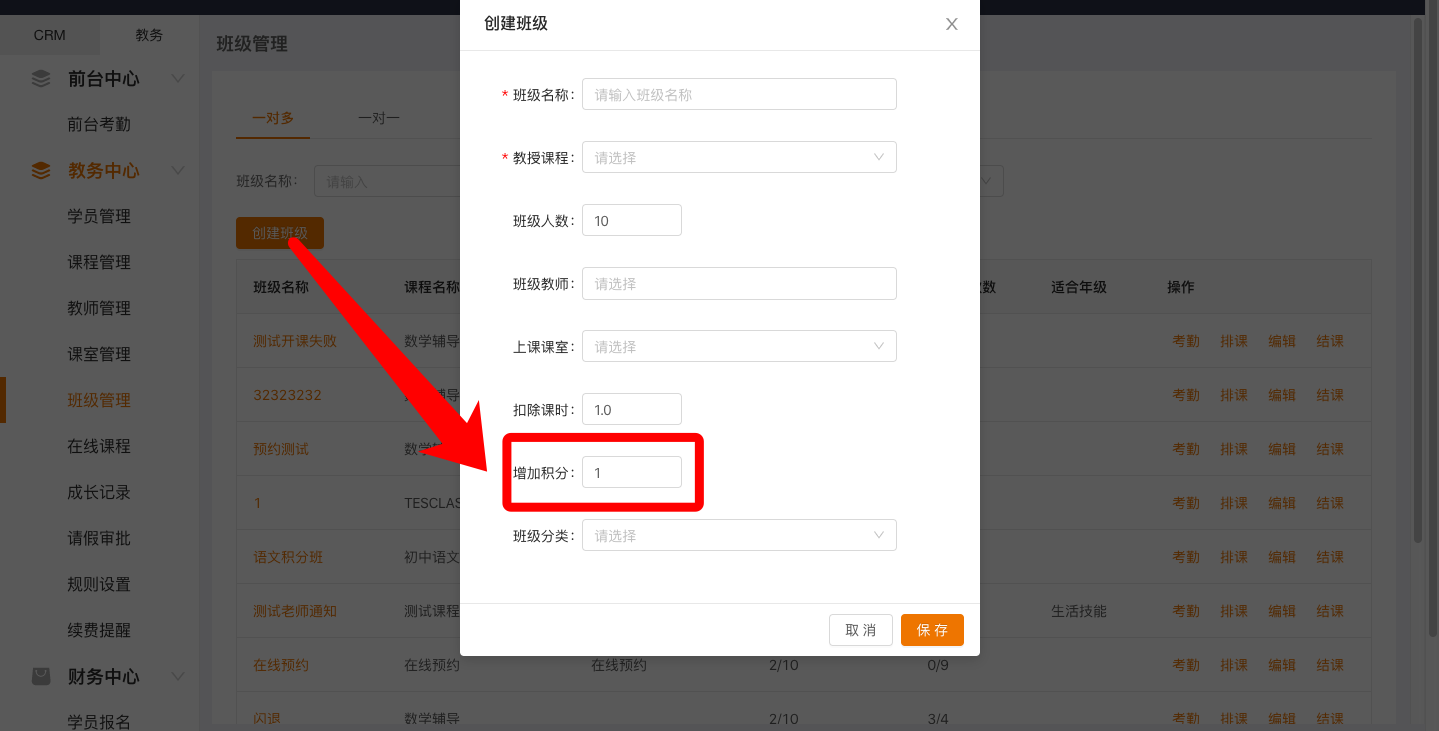Screen dimensions: 1439x731
Task: Switch to the CRM tab
Action: pos(49,35)
